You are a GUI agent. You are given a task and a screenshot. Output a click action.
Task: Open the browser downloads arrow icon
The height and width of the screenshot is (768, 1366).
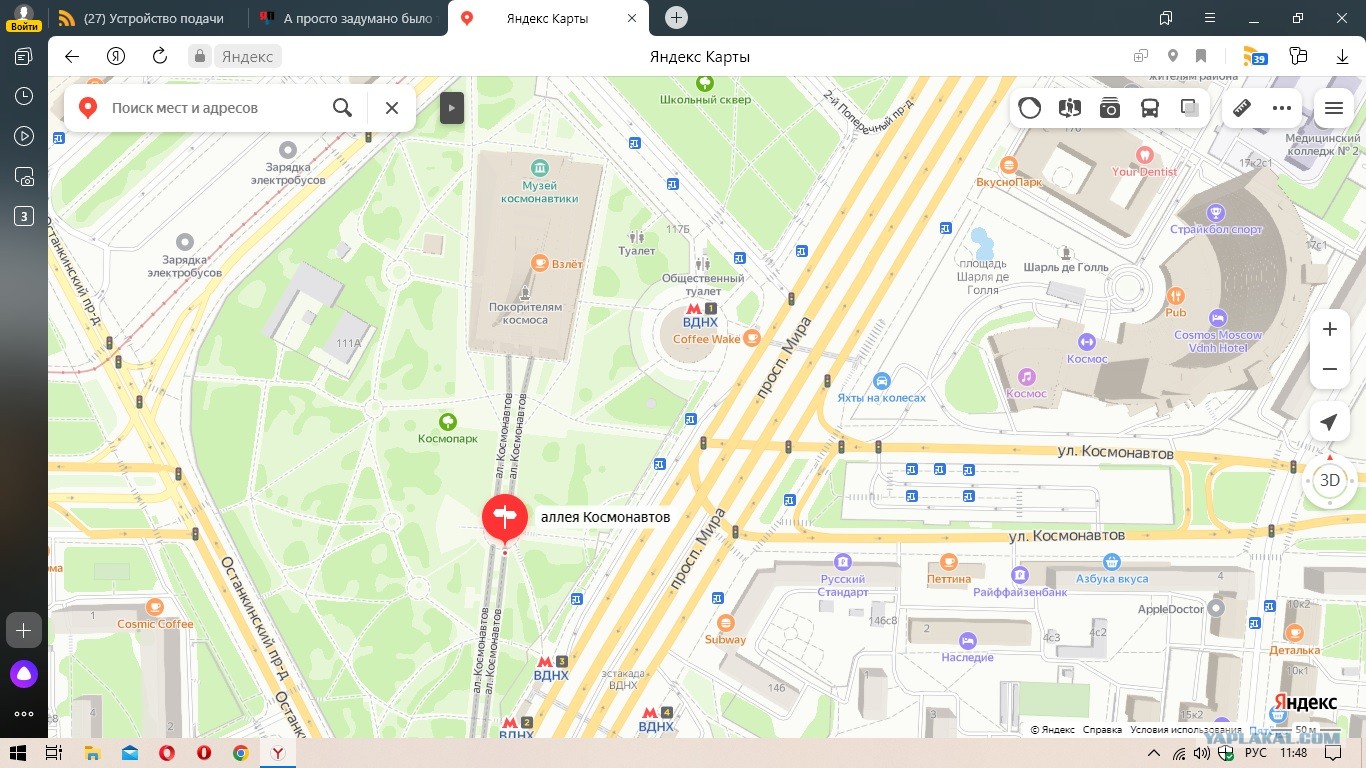click(1343, 57)
